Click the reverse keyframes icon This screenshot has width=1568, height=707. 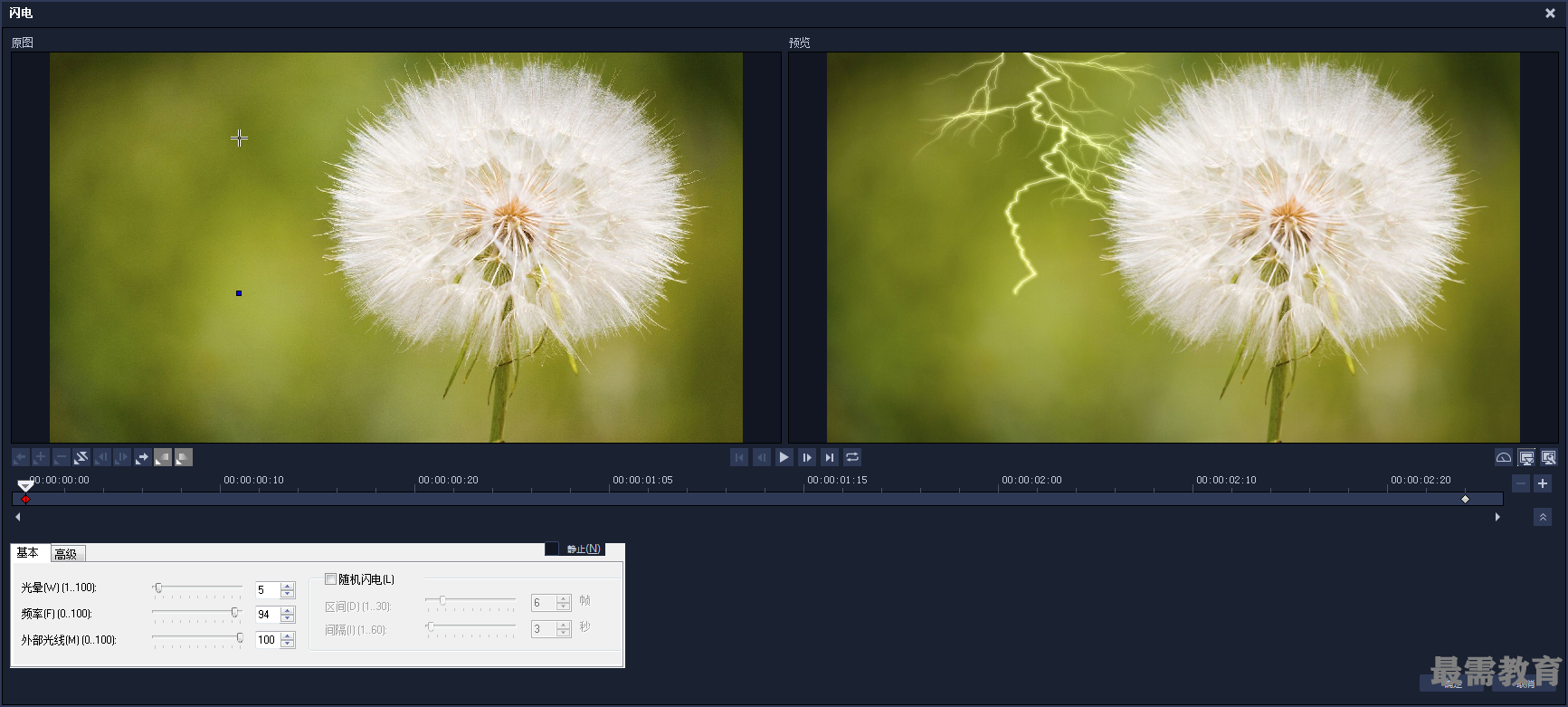pyautogui.click(x=81, y=457)
